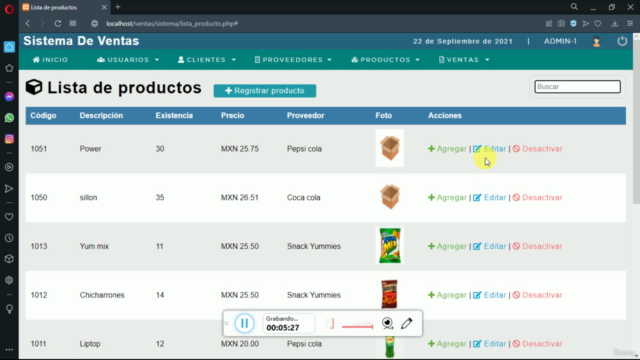Open downloads icon in address bar
The height and width of the screenshot is (360, 640).
coord(615,24)
